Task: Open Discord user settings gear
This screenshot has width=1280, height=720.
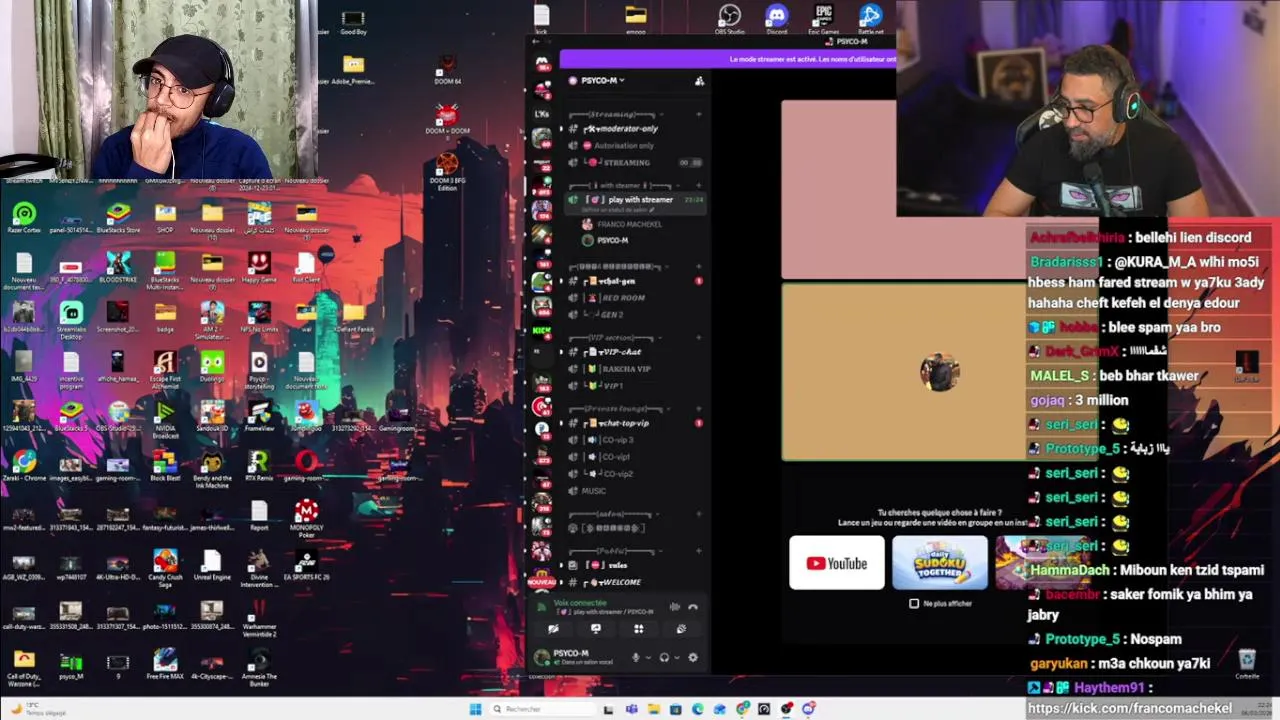Action: pyautogui.click(x=692, y=657)
